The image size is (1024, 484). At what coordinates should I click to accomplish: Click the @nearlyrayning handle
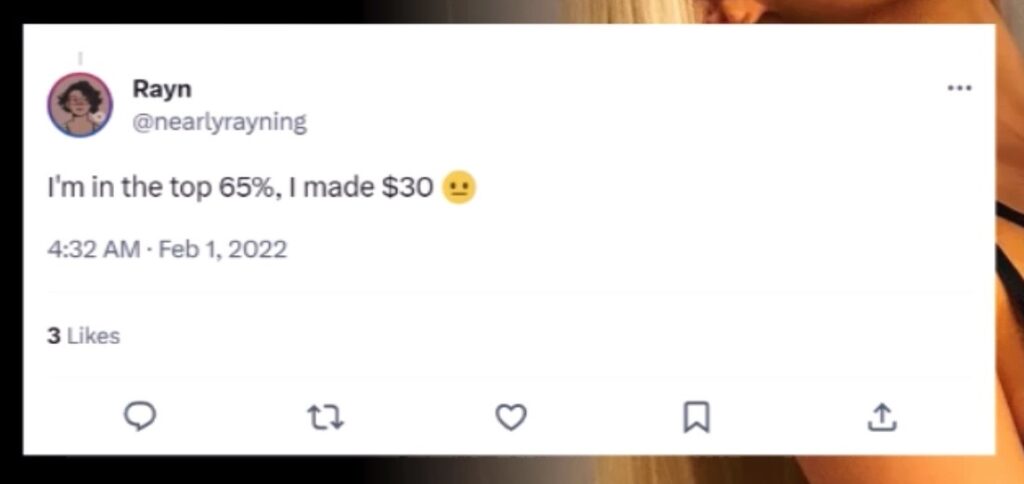[x=220, y=122]
